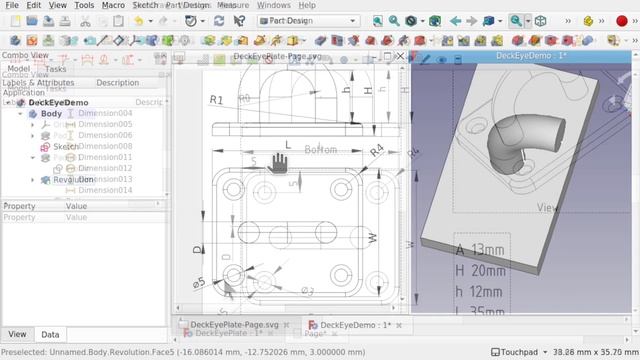Viewport: 640px width, 360px height.
Task: Open the File menu
Action: (x=12, y=5)
